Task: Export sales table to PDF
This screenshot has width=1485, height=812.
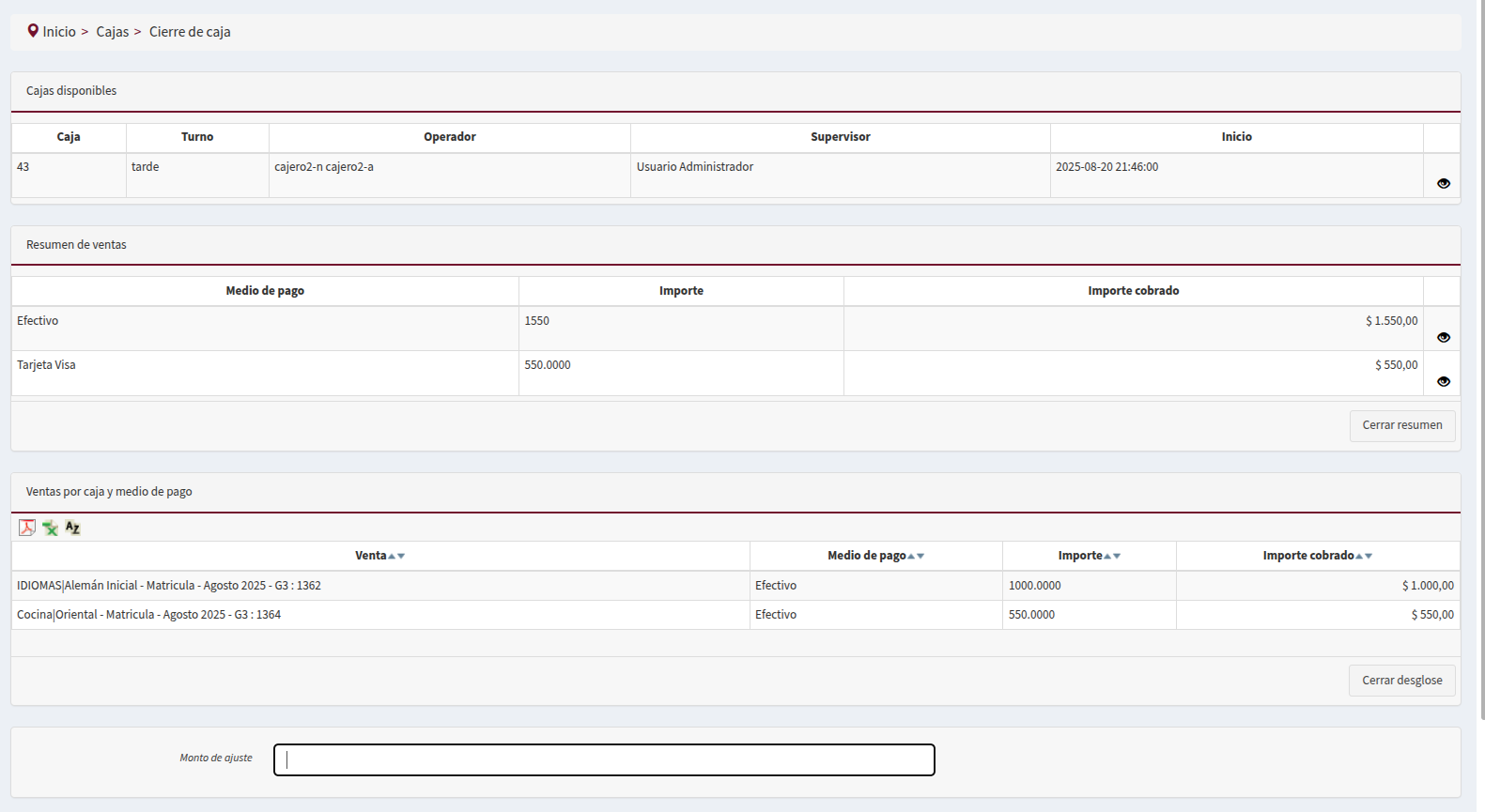Action: pyautogui.click(x=27, y=528)
